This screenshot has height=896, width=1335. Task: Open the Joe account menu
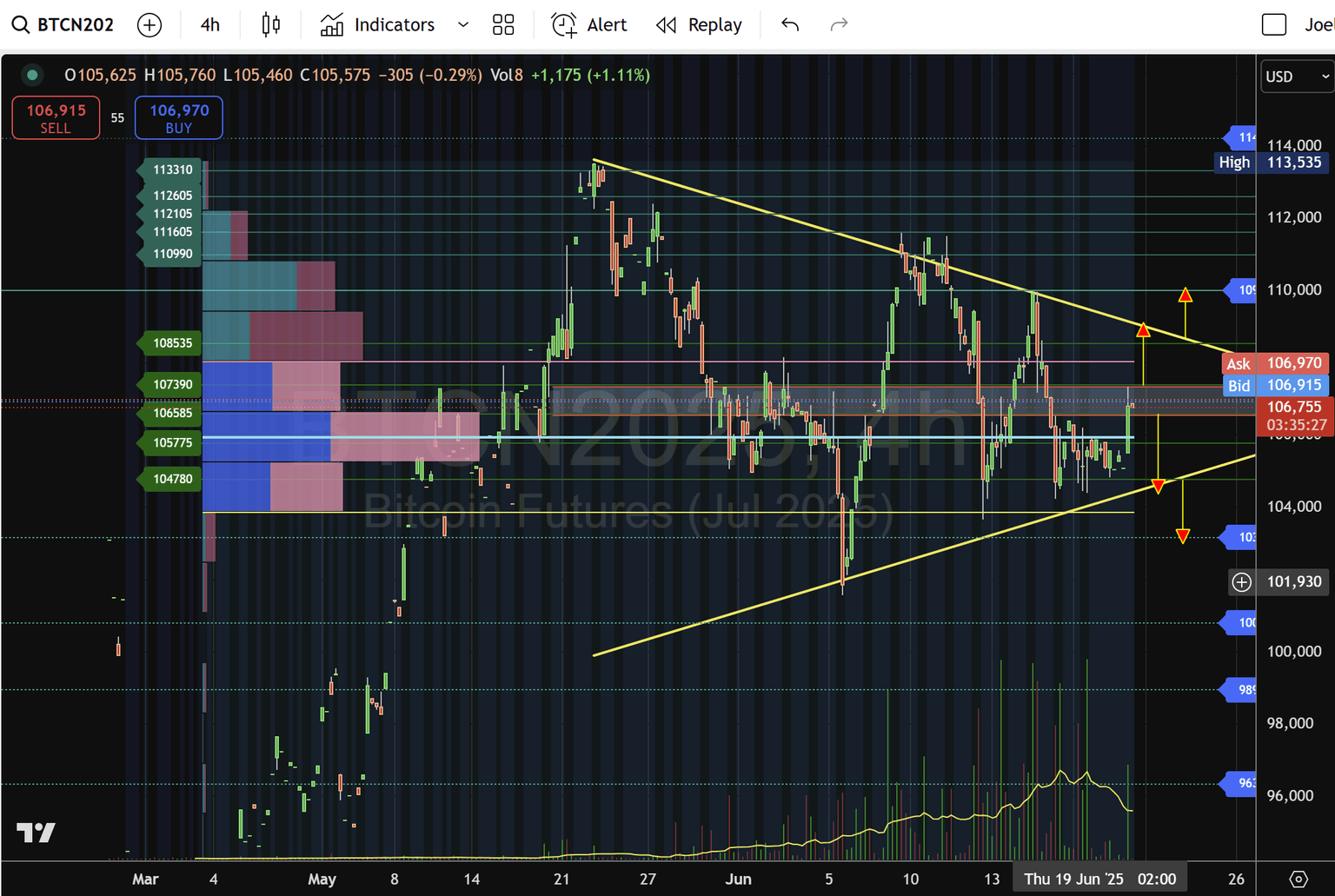1319,24
